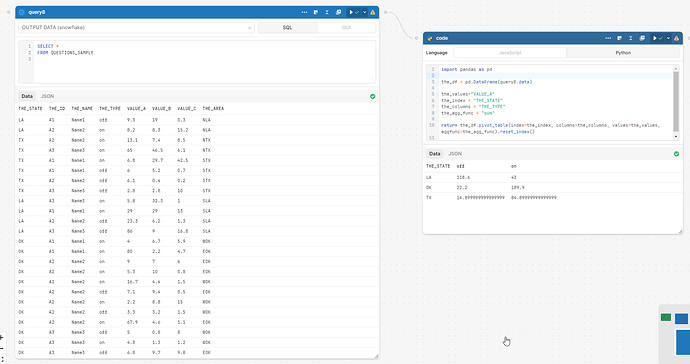The image size is (690, 364).
Task: Click the 14.899999999999999 value in TX row
Action: 481,198
